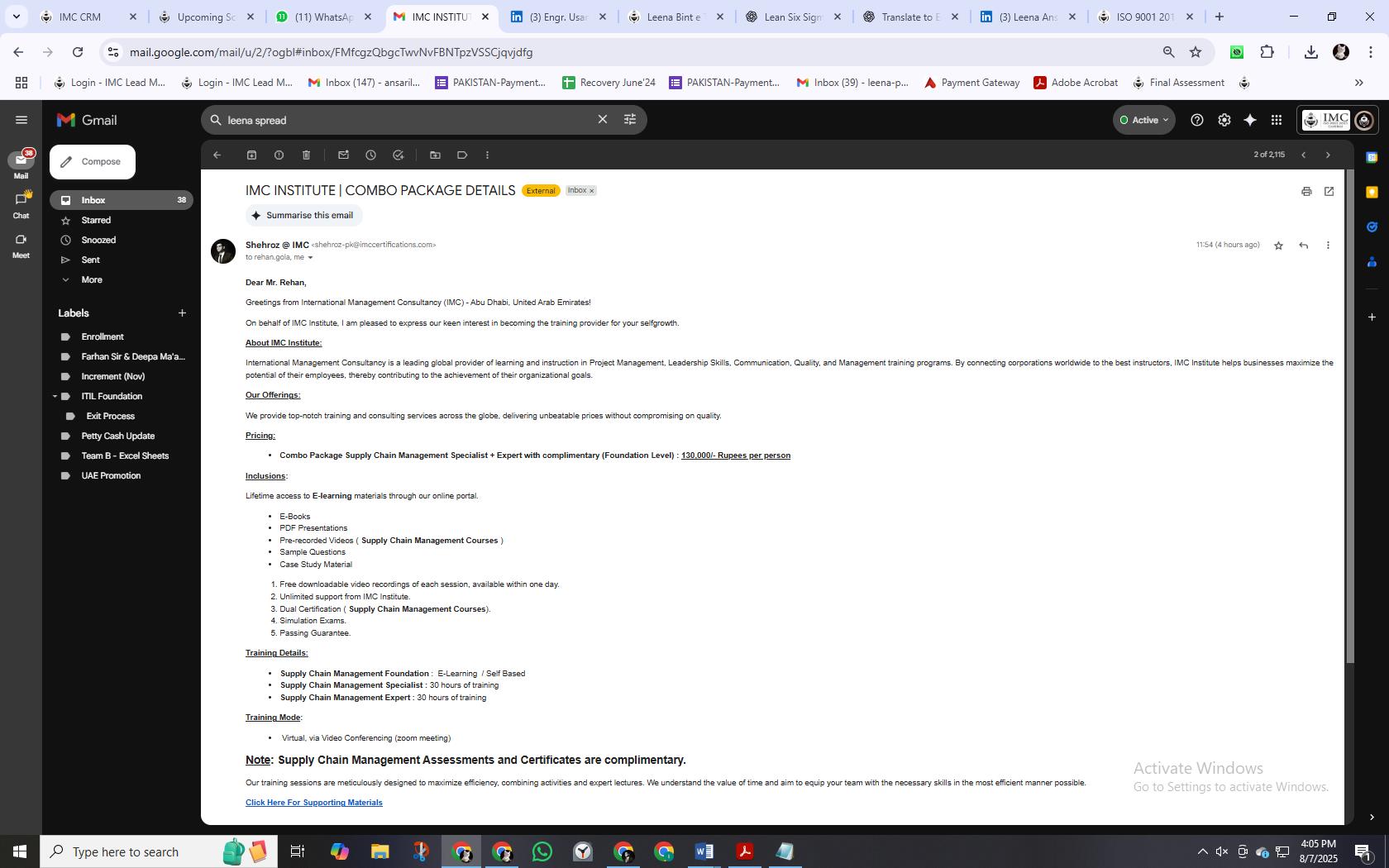Open Chat section in Gmail sidebar

(x=21, y=205)
